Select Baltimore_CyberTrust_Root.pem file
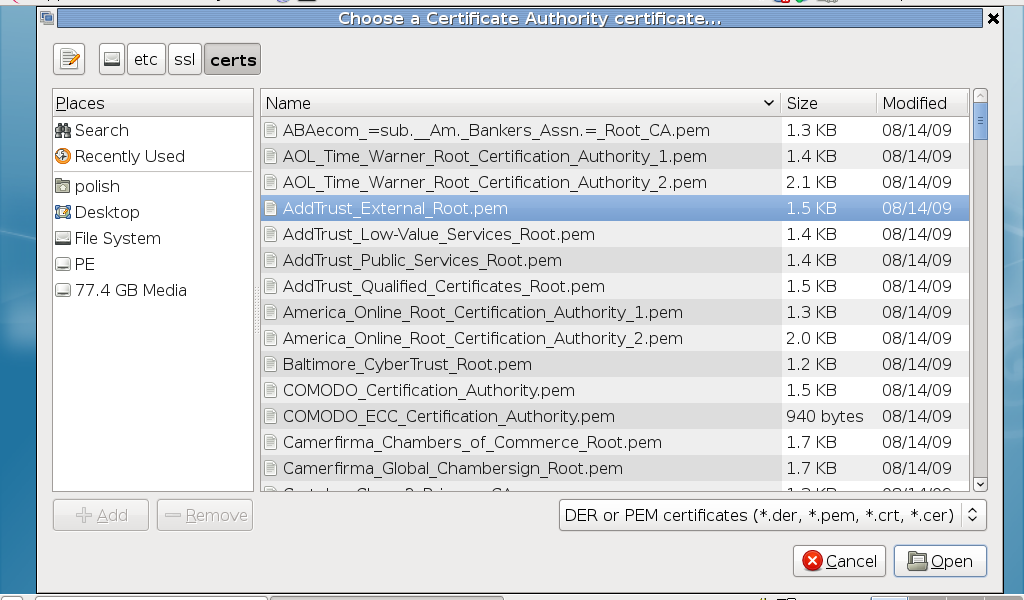The width and height of the screenshot is (1024, 600). 407,364
